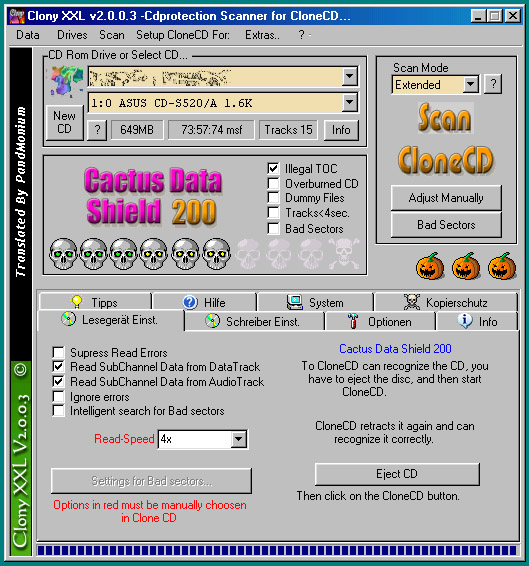529x566 pixels.
Task: Uncheck Read SubChannel Data from AudioTrack
Action: coord(58,382)
